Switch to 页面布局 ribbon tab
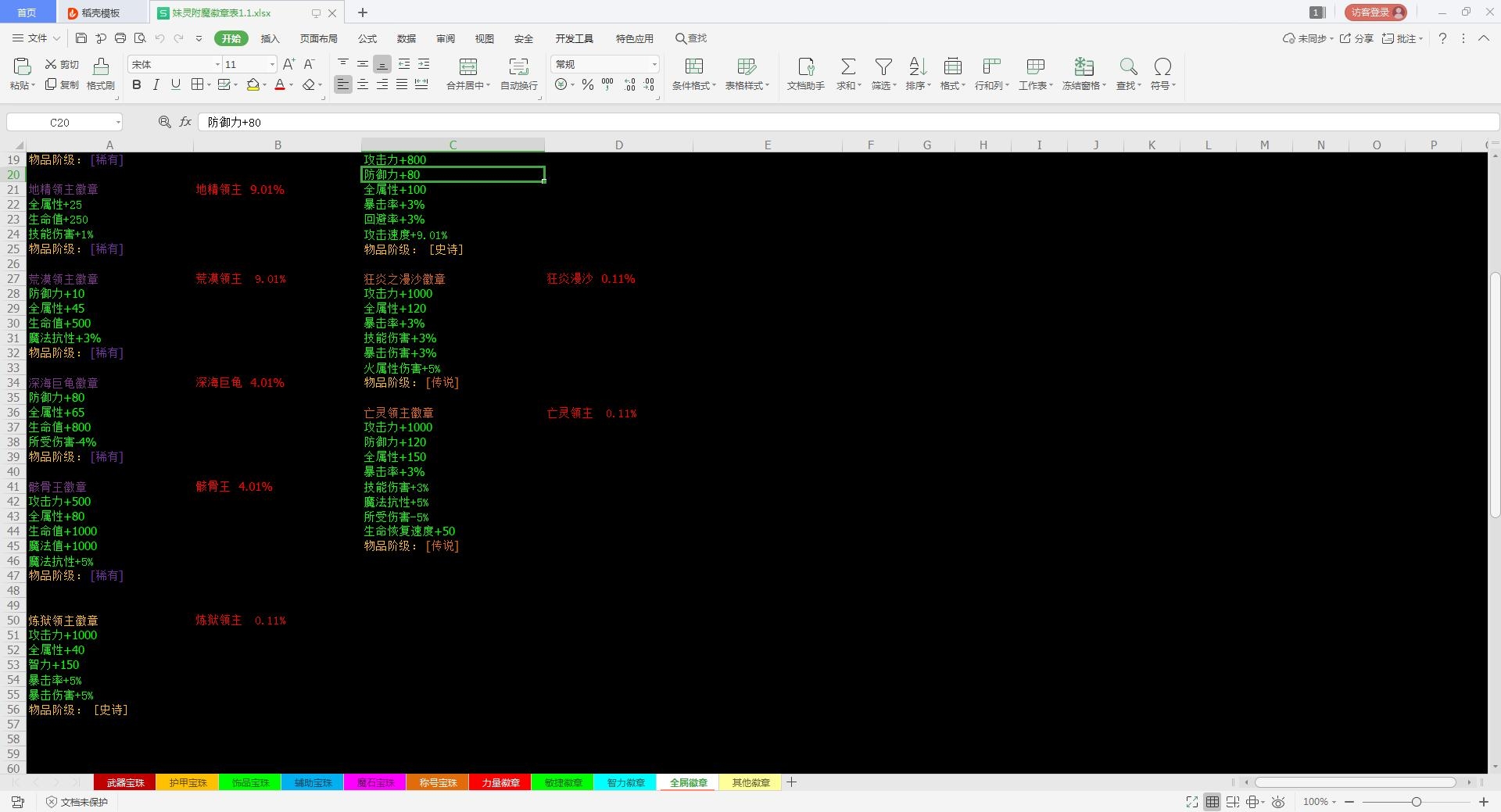 [318, 38]
